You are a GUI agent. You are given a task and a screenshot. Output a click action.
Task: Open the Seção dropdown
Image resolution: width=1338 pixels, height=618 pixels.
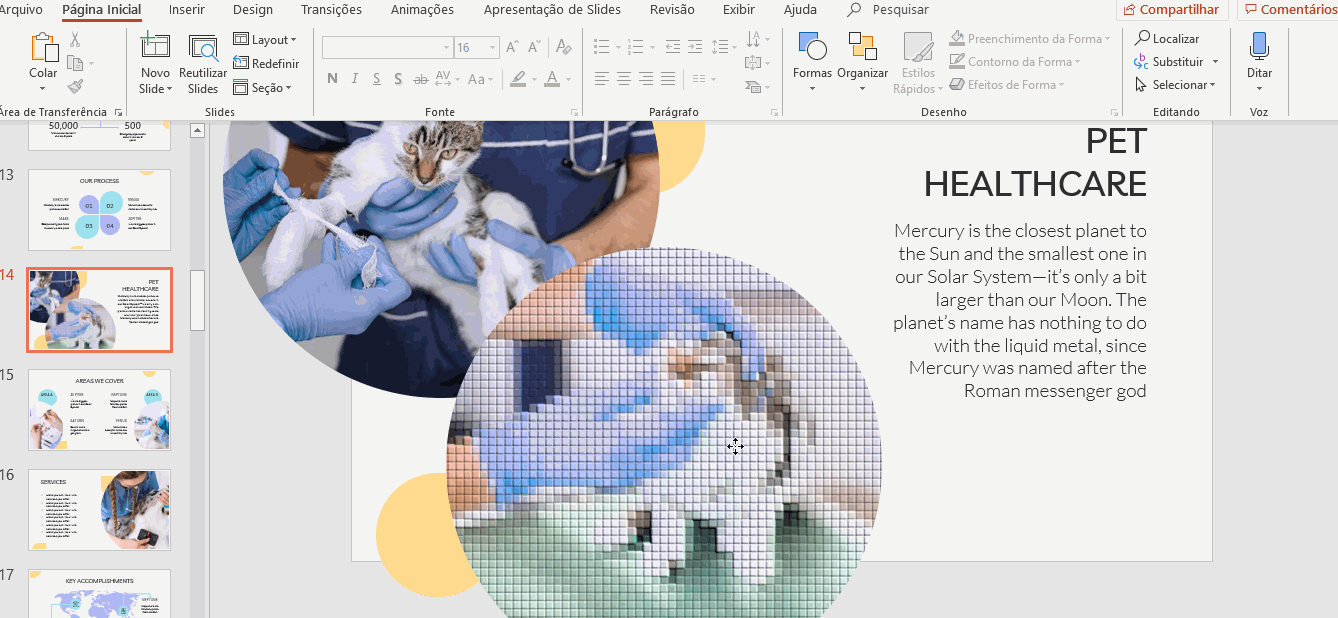(x=263, y=88)
